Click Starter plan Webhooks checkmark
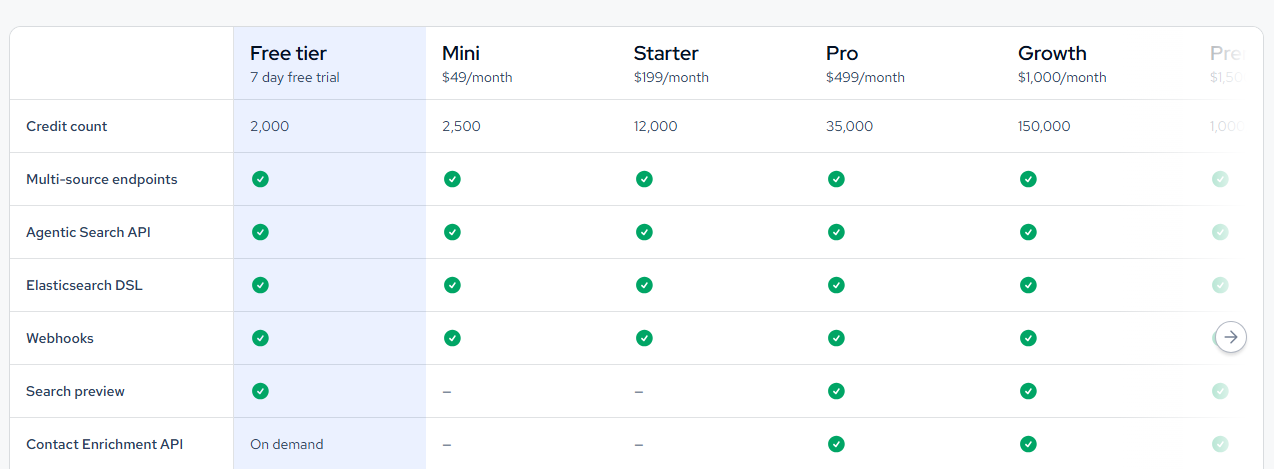 (644, 338)
